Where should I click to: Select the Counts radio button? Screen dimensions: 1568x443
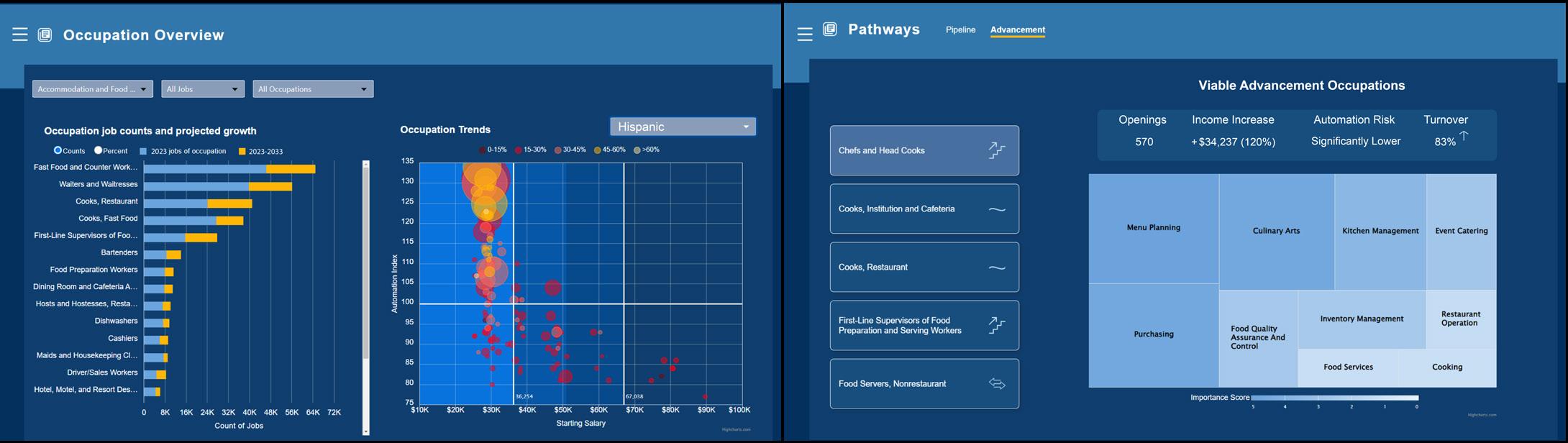[x=58, y=150]
